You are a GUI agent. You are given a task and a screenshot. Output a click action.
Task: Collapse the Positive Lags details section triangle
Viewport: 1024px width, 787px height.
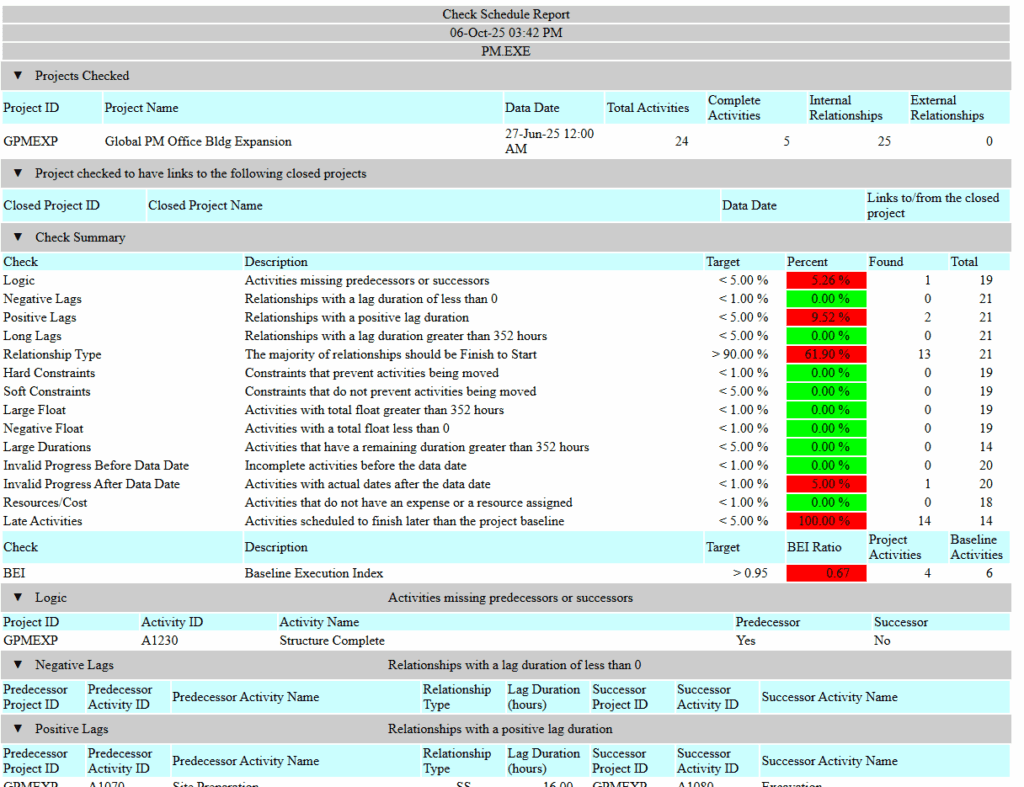pyautogui.click(x=18, y=729)
